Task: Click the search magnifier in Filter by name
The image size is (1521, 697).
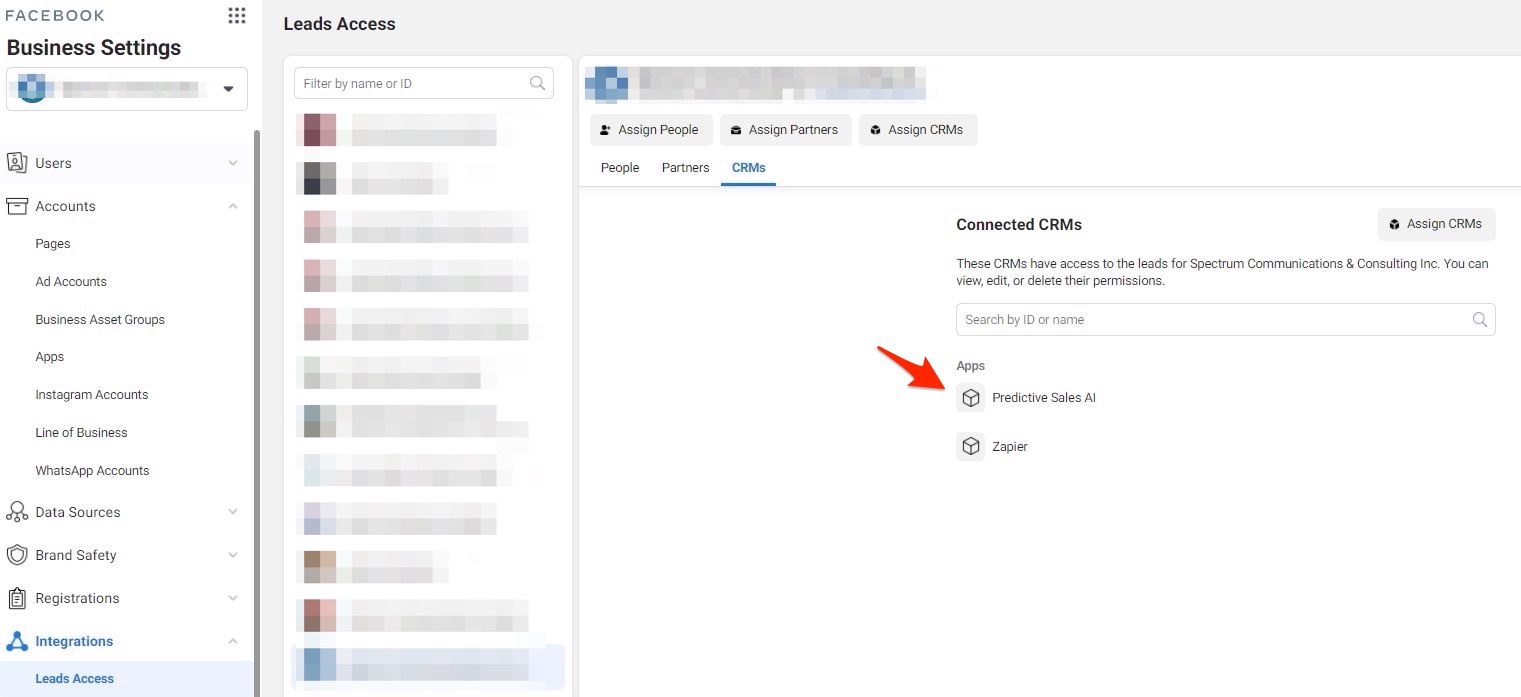Action: click(537, 84)
